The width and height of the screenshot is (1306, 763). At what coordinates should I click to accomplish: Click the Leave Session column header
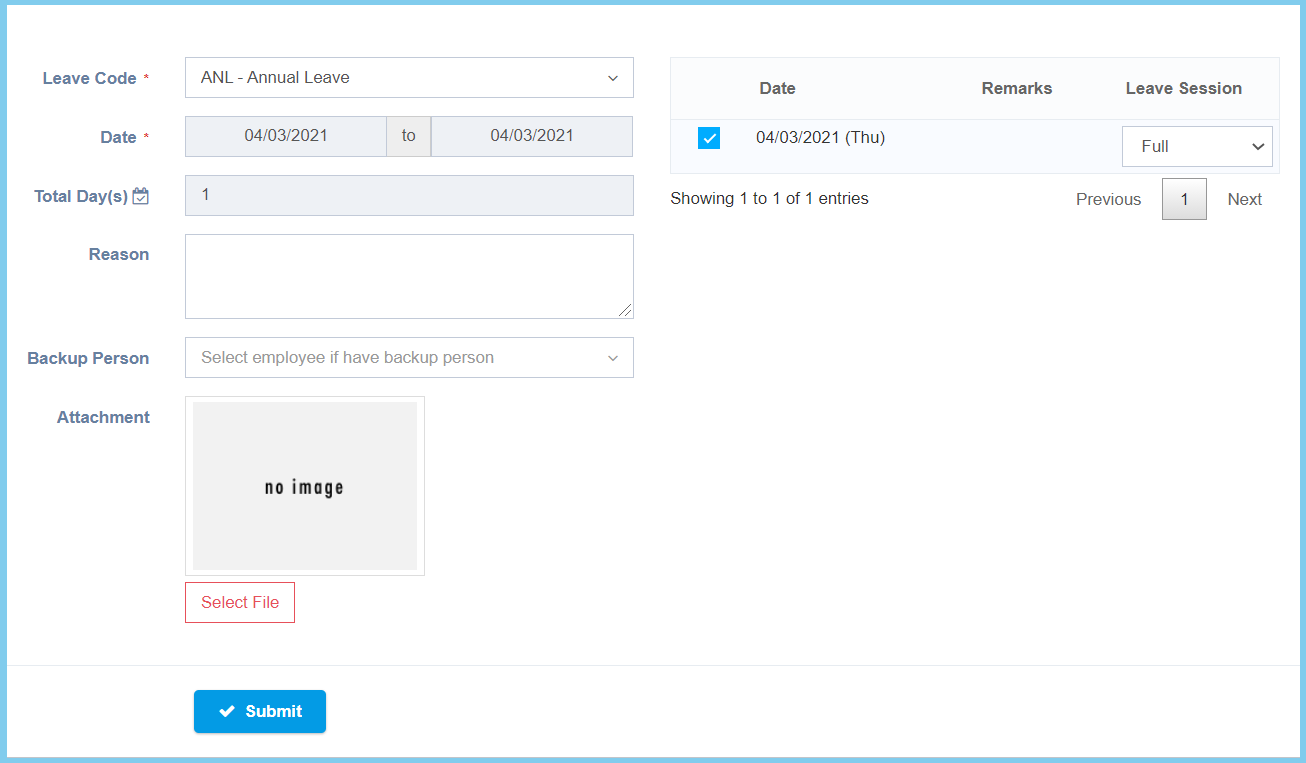1183,88
